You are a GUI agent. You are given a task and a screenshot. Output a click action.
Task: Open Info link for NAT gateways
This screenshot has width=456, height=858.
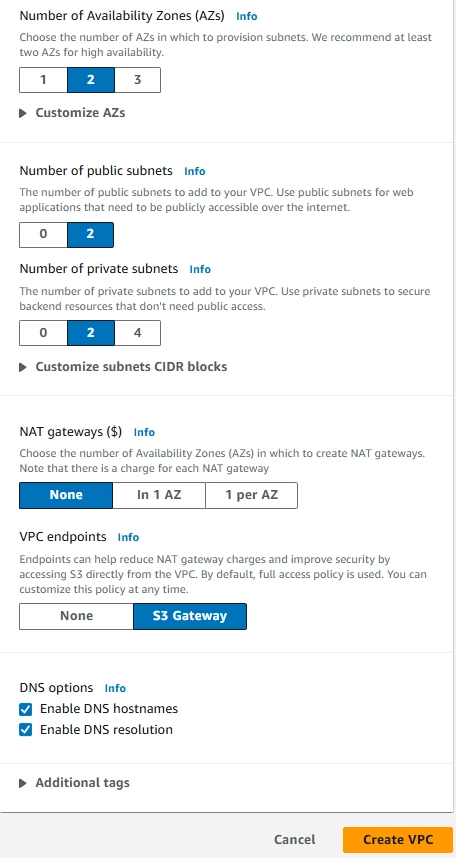[144, 432]
